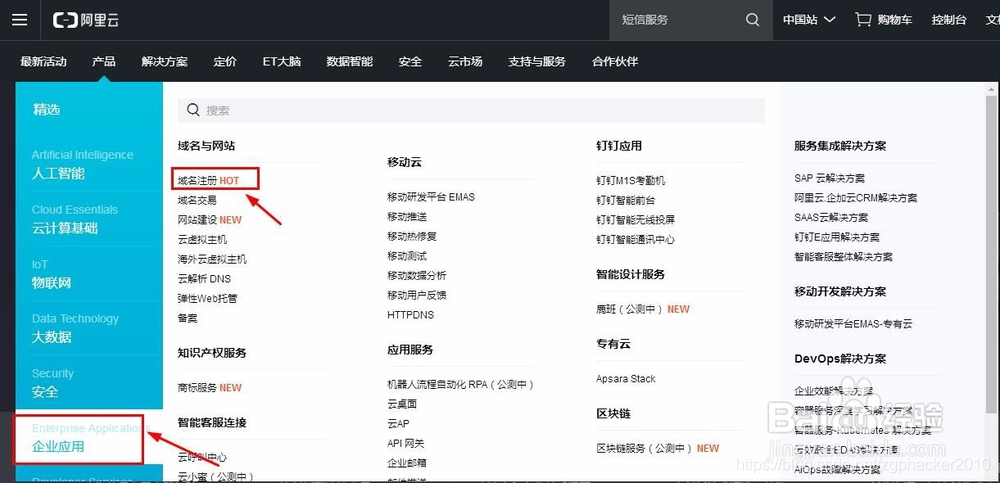The image size is (1000, 483).
Task: Open 移动研发平台 EMAS link
Action: tap(431, 197)
